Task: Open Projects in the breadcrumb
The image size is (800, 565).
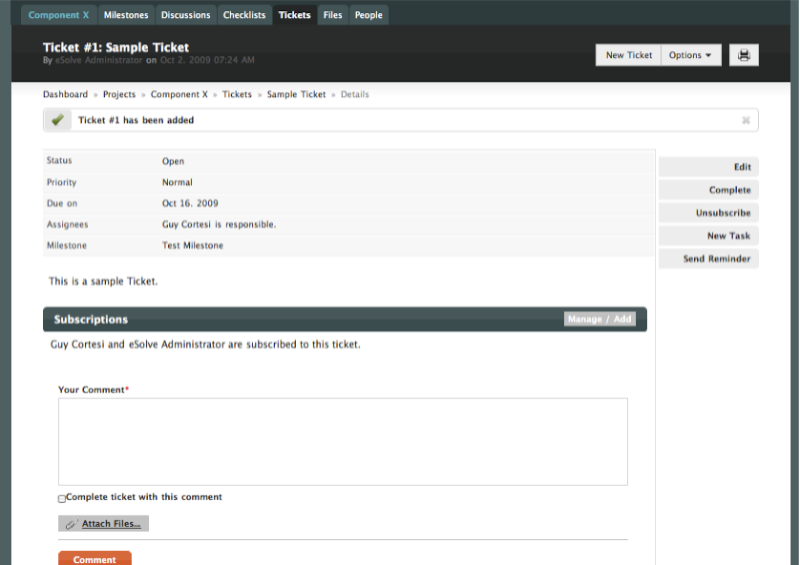Action: pos(119,94)
